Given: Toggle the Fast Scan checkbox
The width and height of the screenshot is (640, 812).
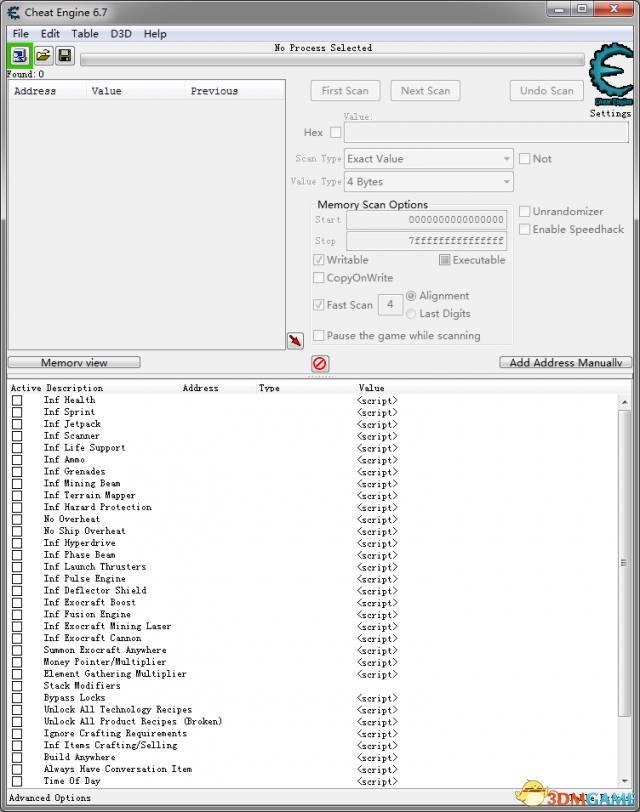Looking at the screenshot, I should pos(319,304).
